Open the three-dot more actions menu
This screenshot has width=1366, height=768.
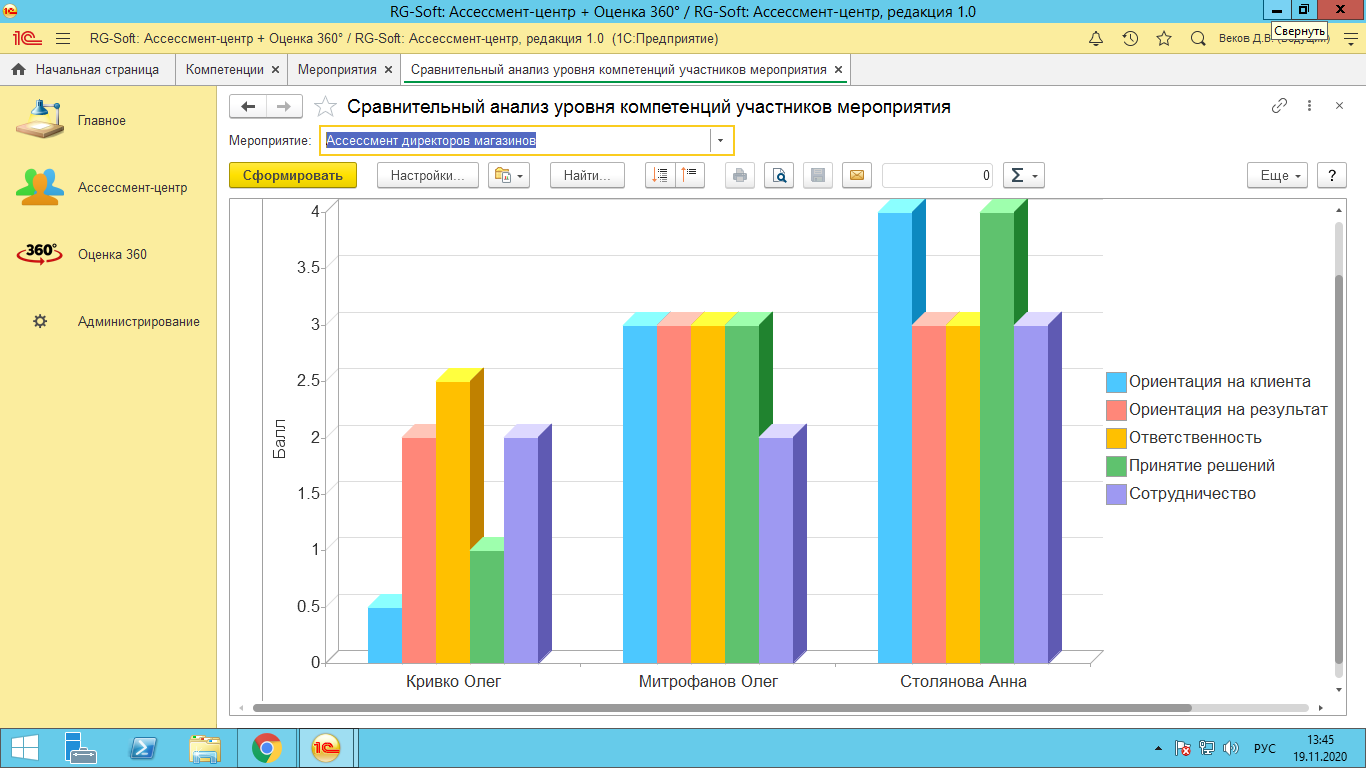pos(1309,106)
